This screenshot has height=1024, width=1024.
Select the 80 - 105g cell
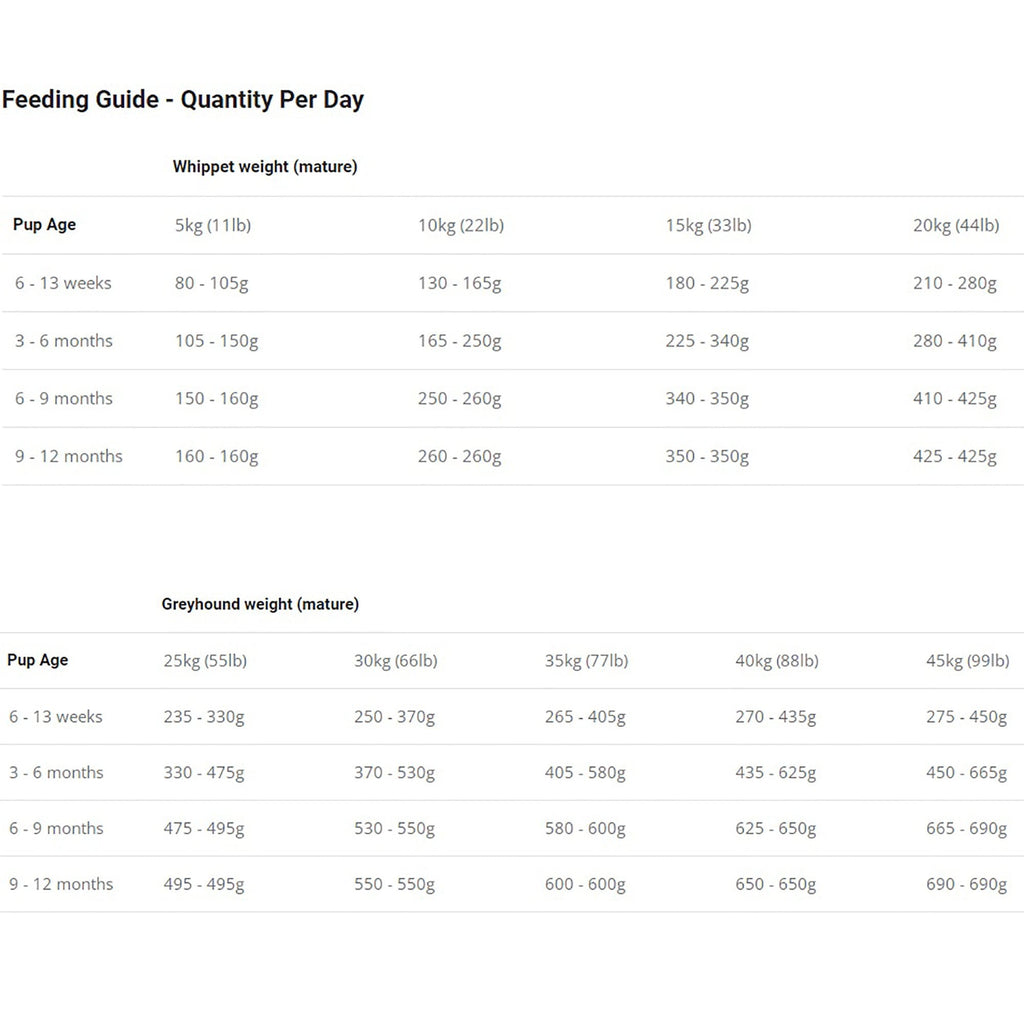[212, 283]
